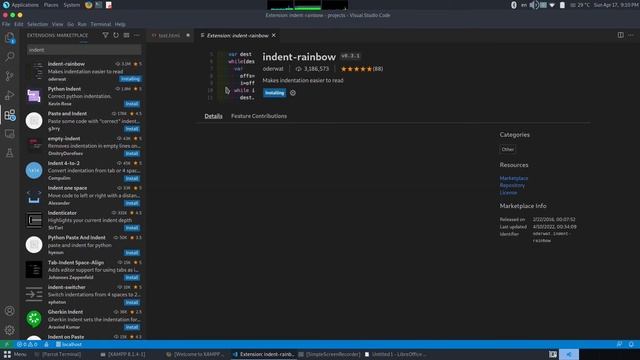
Task: Click Installing button on indent-rainbow page
Action: 274,93
